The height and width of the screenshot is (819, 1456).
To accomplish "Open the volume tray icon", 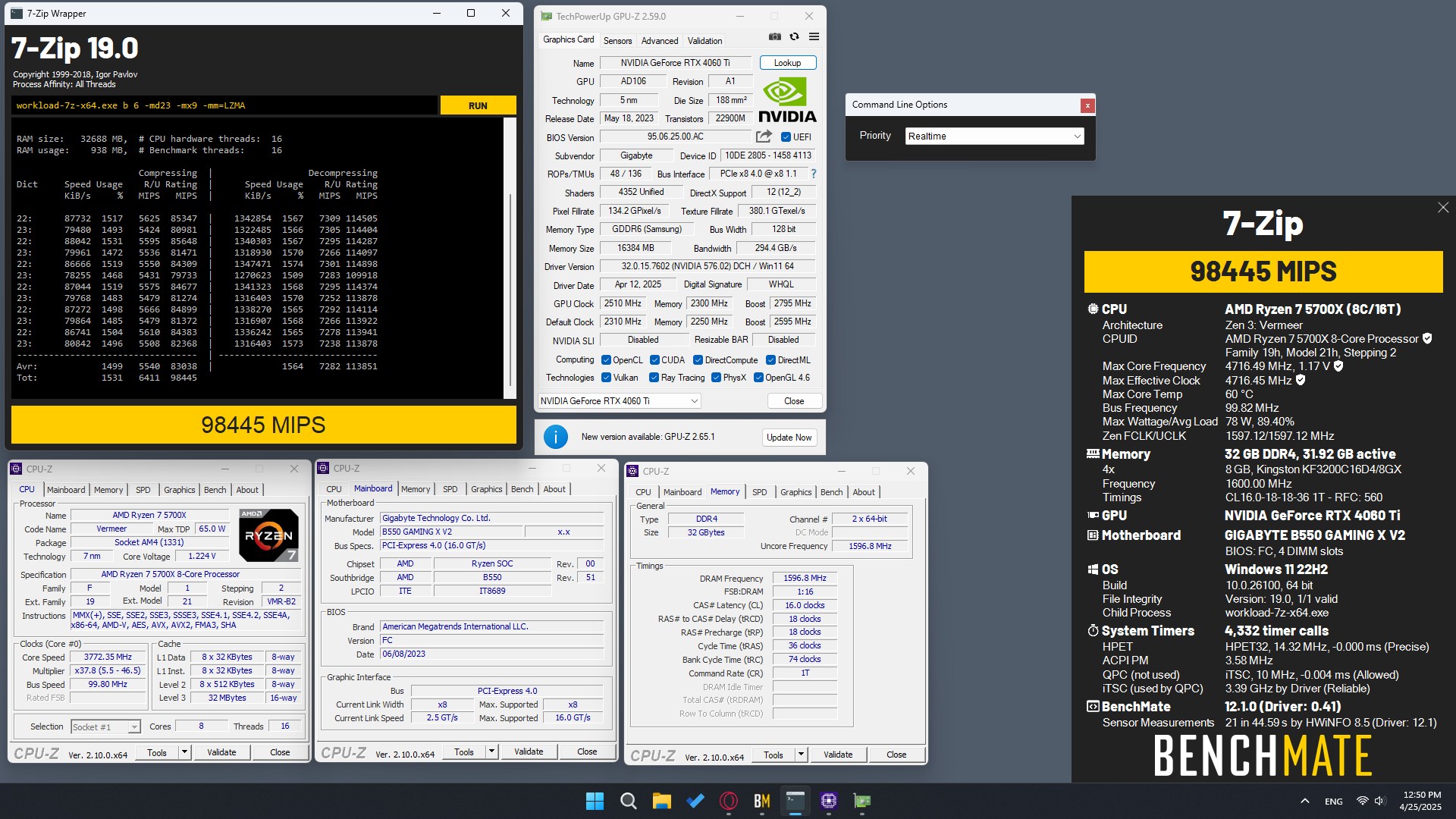I will coord(1379,801).
